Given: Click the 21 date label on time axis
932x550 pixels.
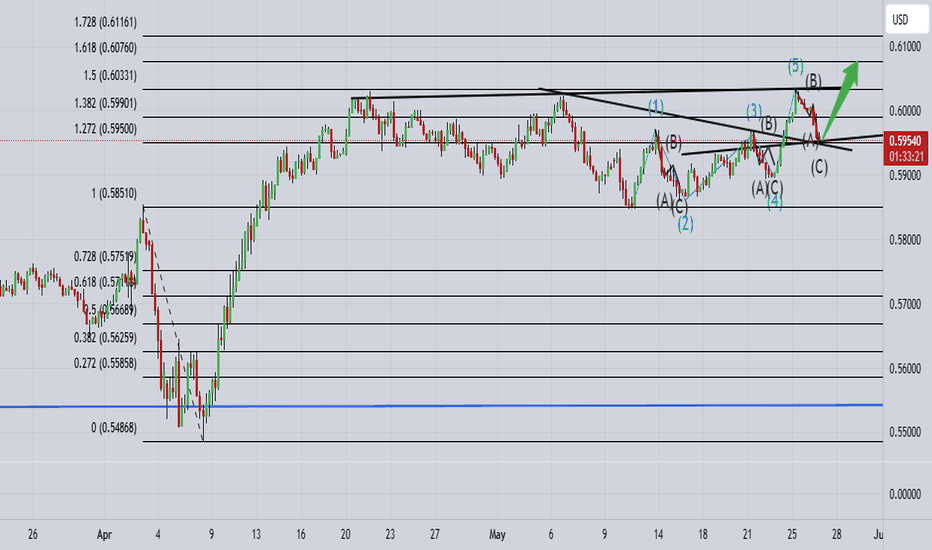Looking at the screenshot, I should [747, 535].
